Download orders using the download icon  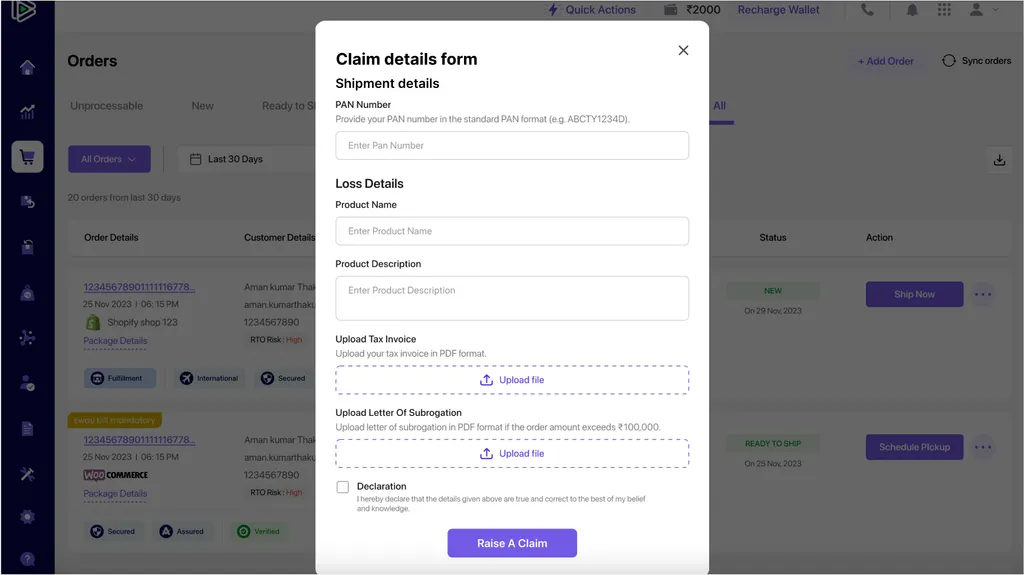pyautogui.click(x=998, y=160)
